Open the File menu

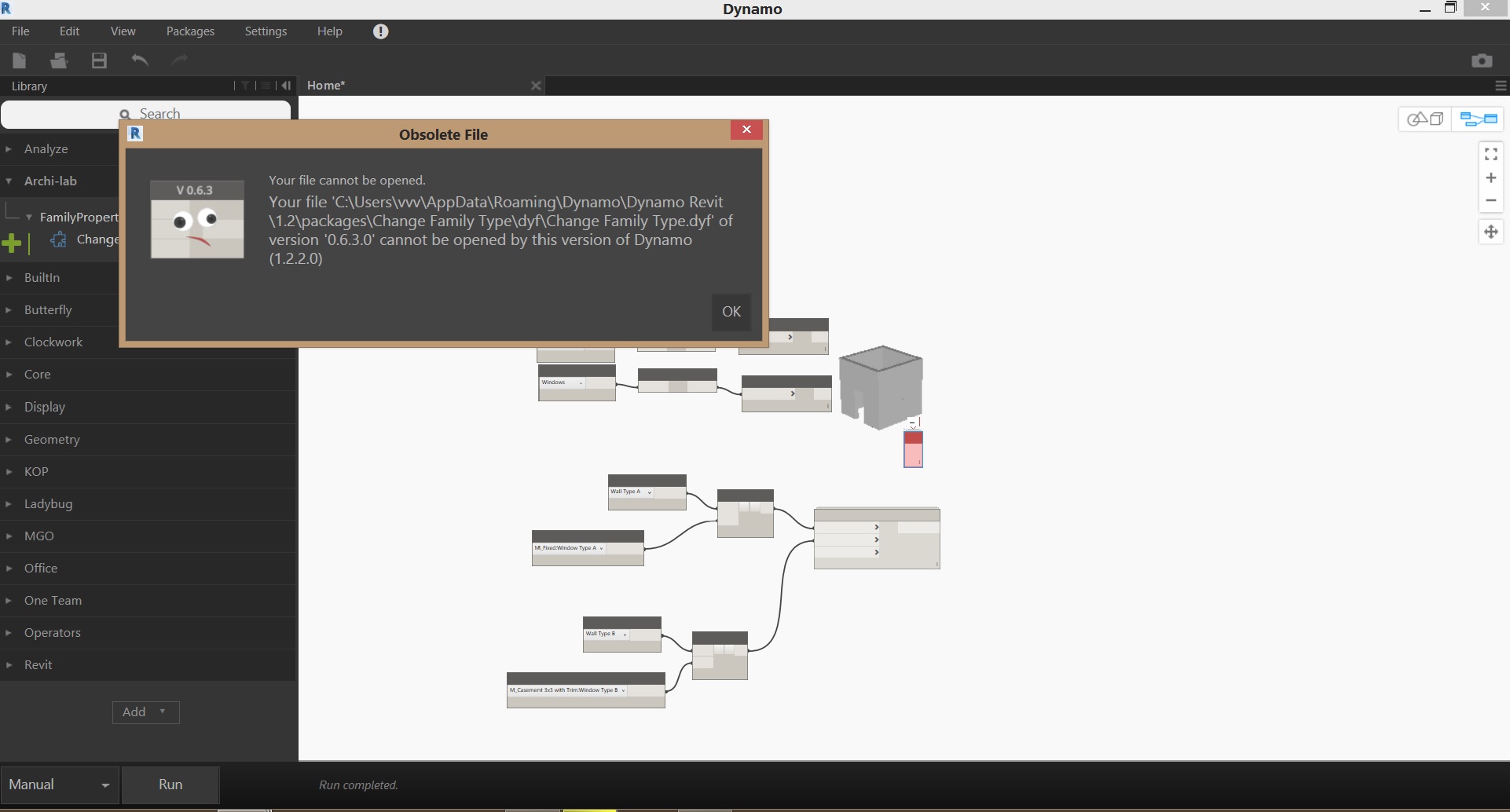point(20,31)
